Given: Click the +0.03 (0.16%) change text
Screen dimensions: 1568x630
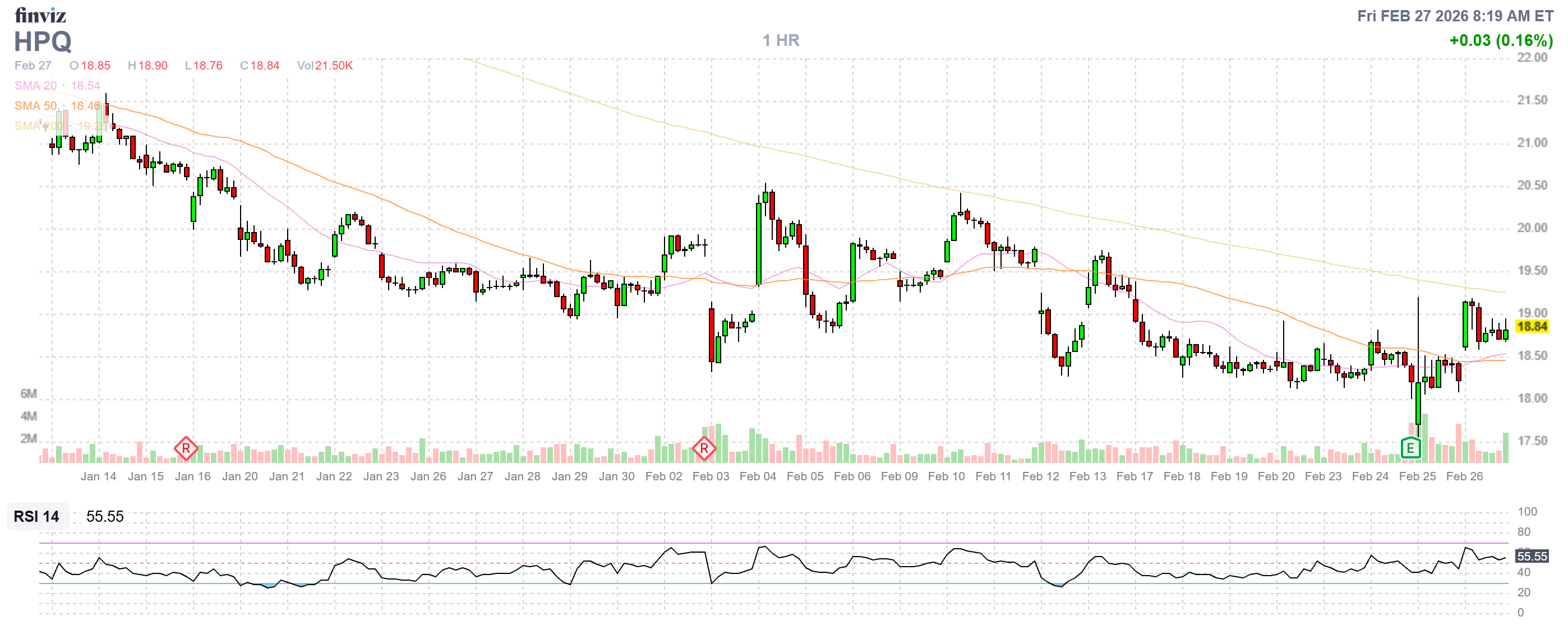Looking at the screenshot, I should coord(1501,40).
